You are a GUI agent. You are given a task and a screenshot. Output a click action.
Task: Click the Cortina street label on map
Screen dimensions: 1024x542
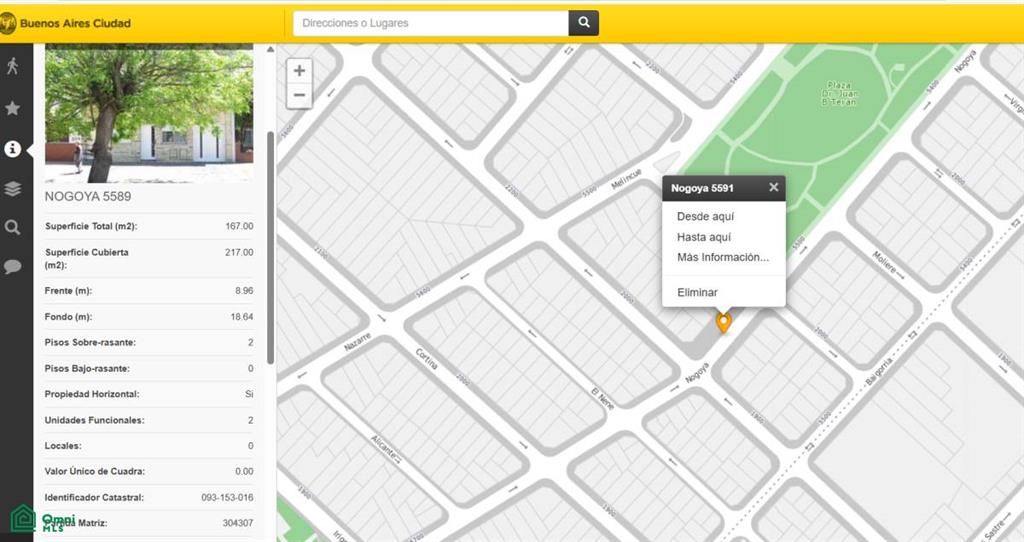426,359
